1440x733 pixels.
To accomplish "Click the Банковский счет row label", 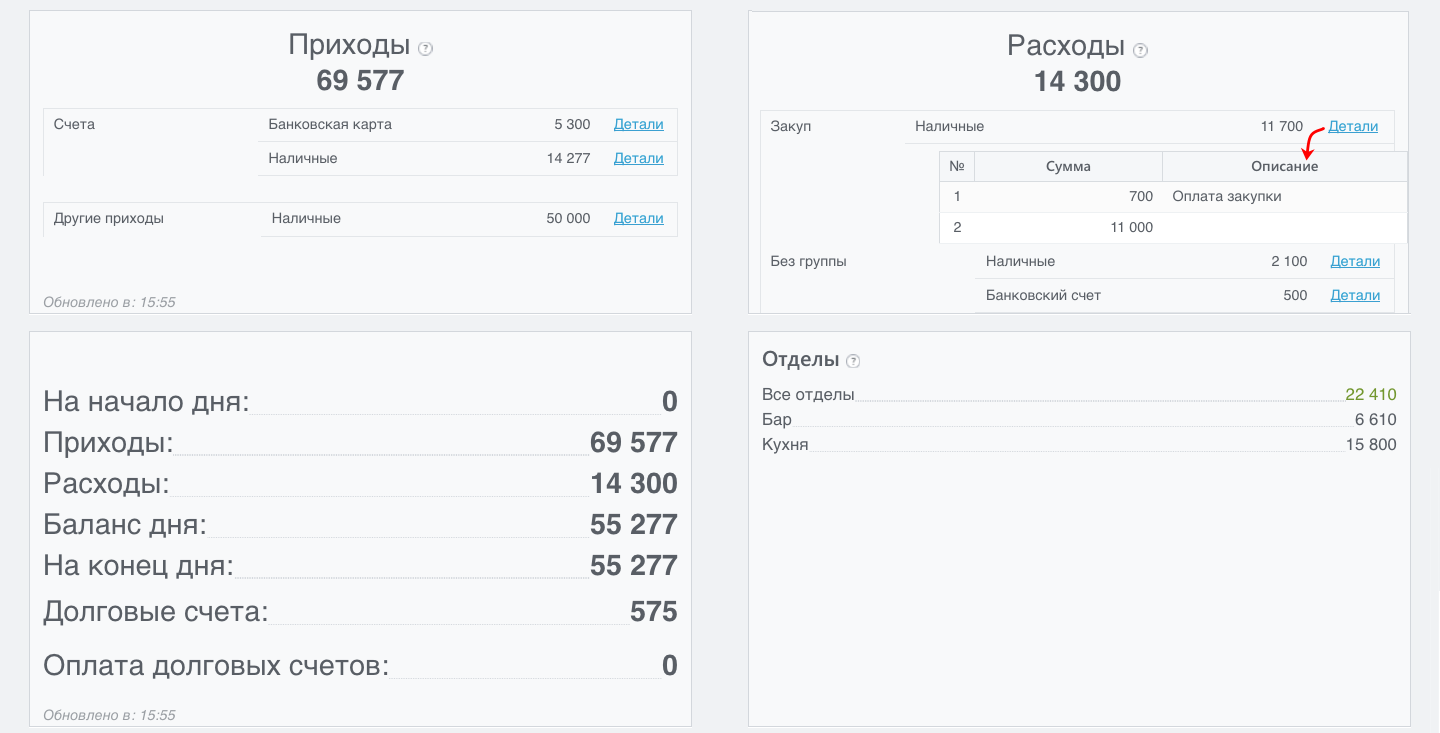I will pos(1043,295).
